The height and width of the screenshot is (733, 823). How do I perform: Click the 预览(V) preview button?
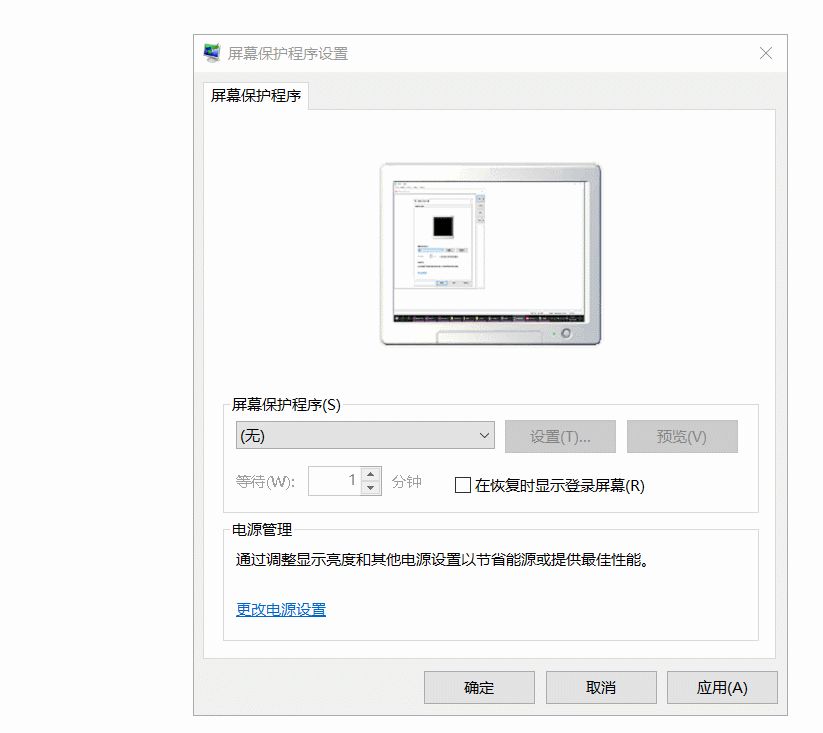(682, 437)
